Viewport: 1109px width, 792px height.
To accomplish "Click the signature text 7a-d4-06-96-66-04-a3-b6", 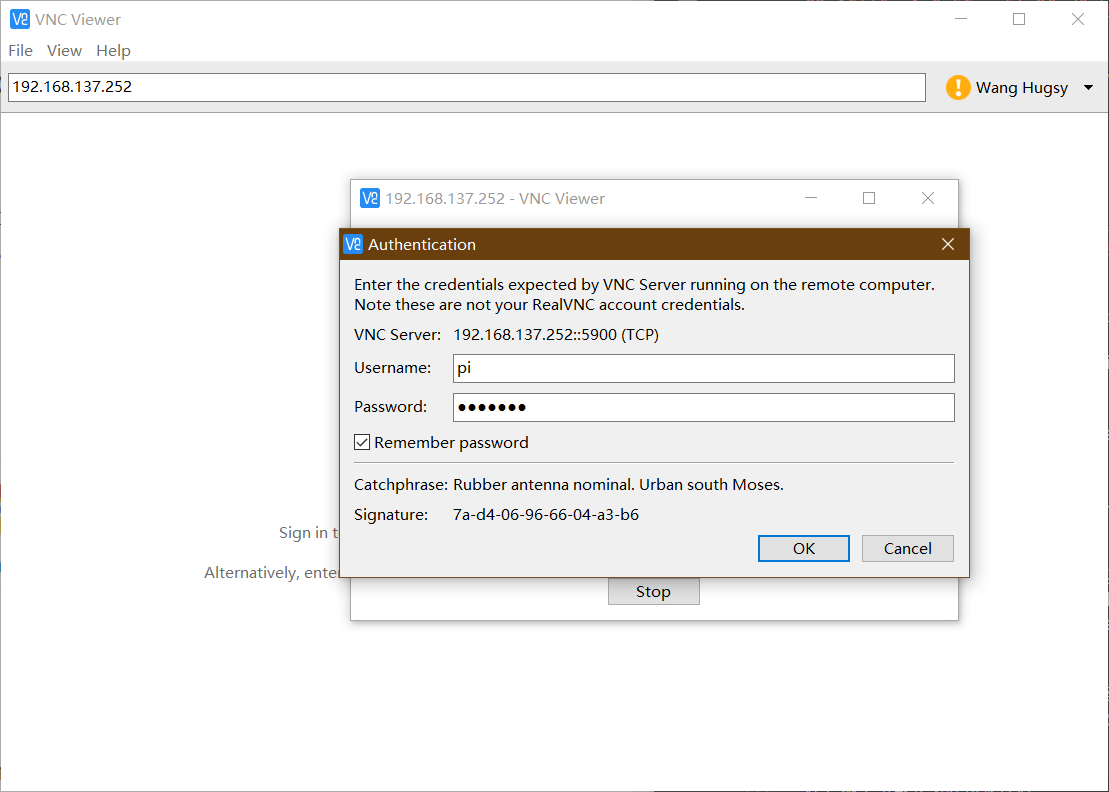I will (x=546, y=515).
